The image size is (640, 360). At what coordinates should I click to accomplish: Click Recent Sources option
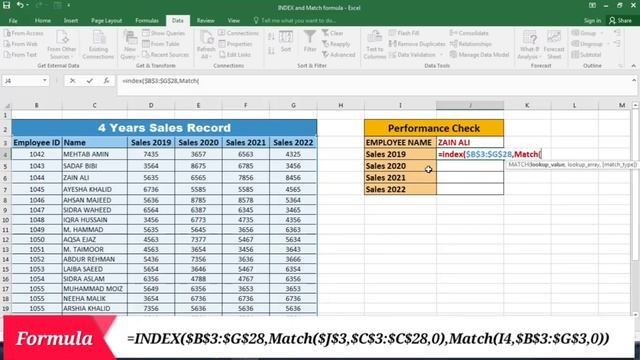click(x=166, y=54)
